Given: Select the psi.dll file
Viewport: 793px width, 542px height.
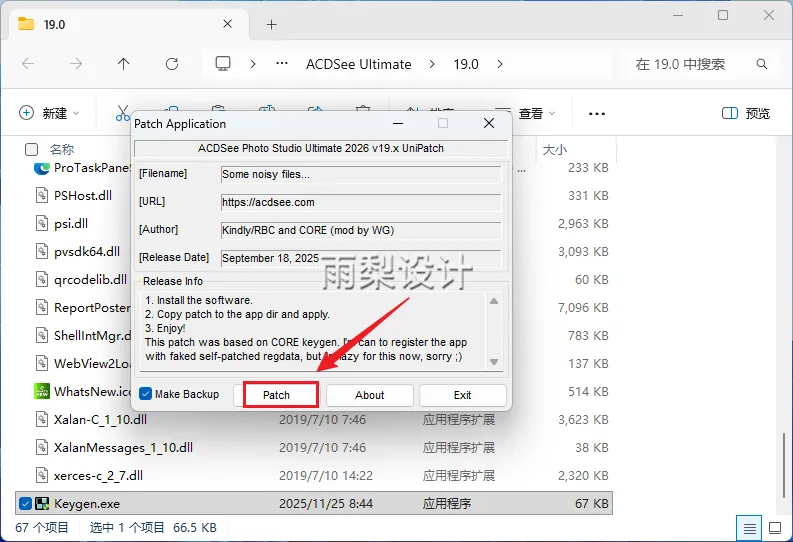Looking at the screenshot, I should pos(71,223).
